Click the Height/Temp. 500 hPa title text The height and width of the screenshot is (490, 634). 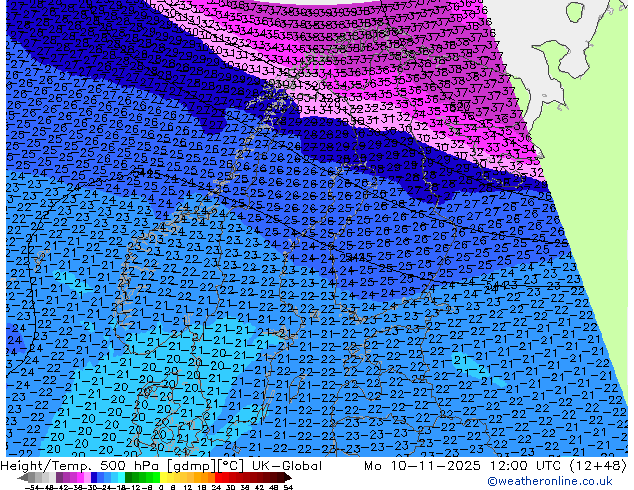[x=81, y=466]
